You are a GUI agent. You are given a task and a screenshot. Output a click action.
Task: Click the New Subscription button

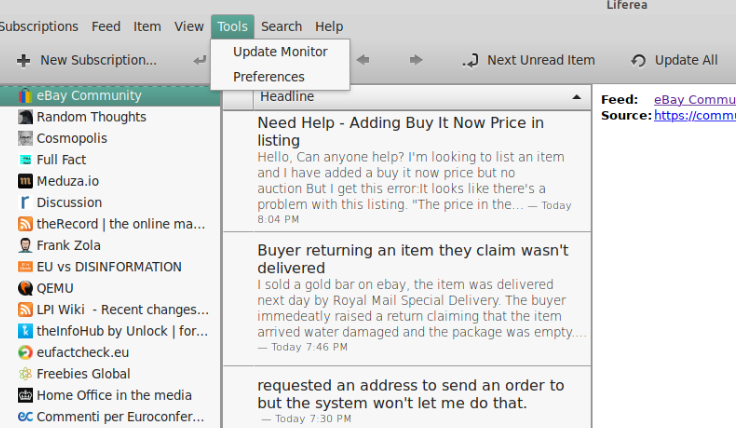coord(87,60)
